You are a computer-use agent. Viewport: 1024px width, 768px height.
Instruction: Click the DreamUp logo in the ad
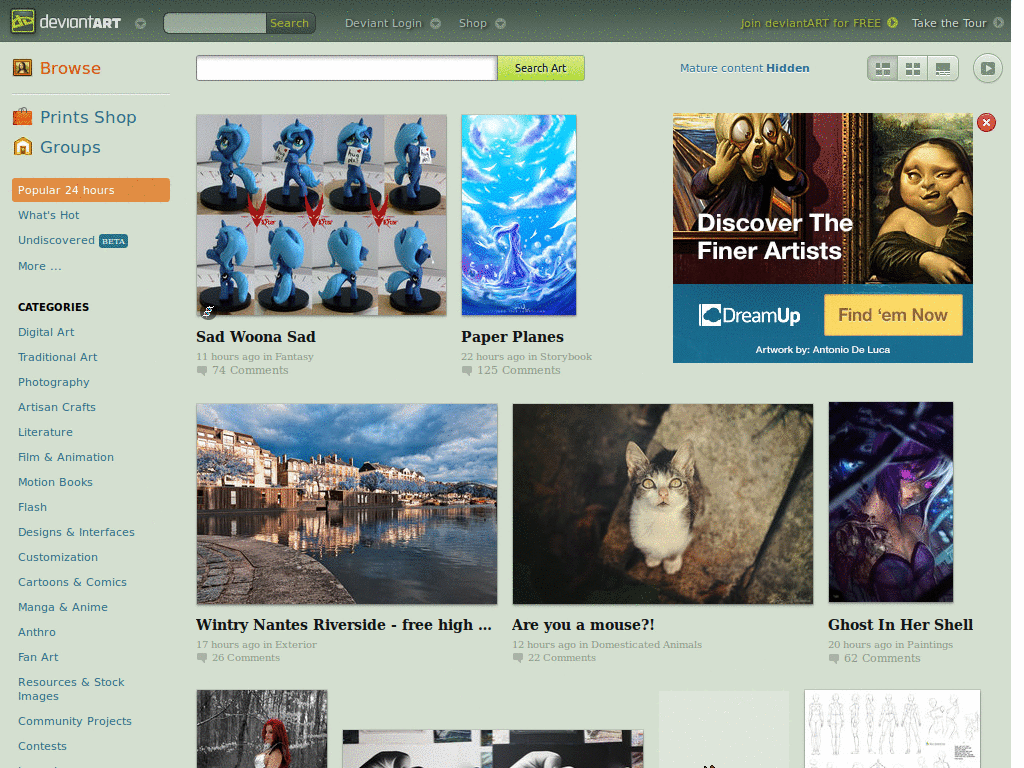[749, 315]
